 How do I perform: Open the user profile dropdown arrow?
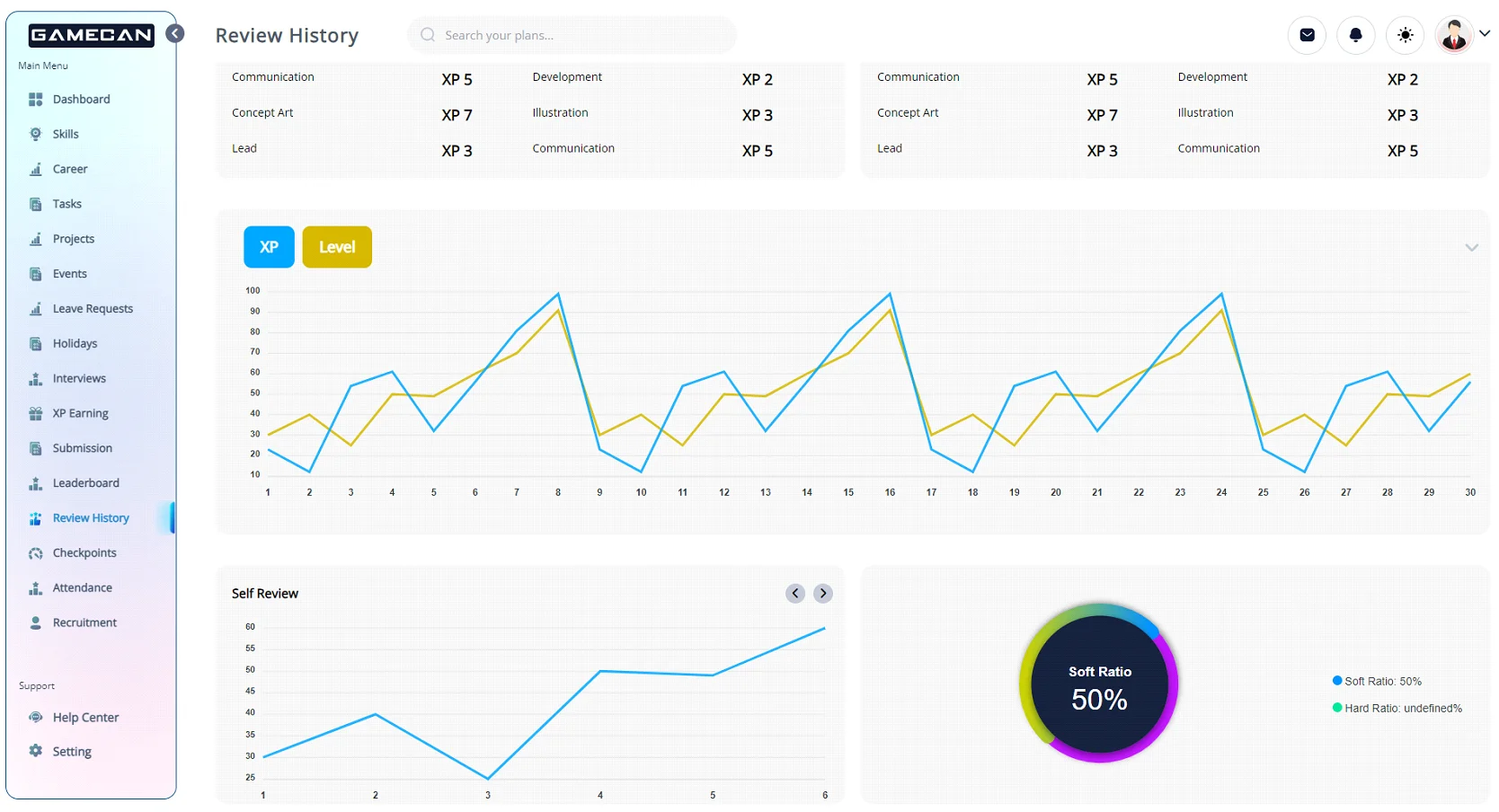pos(1485,33)
